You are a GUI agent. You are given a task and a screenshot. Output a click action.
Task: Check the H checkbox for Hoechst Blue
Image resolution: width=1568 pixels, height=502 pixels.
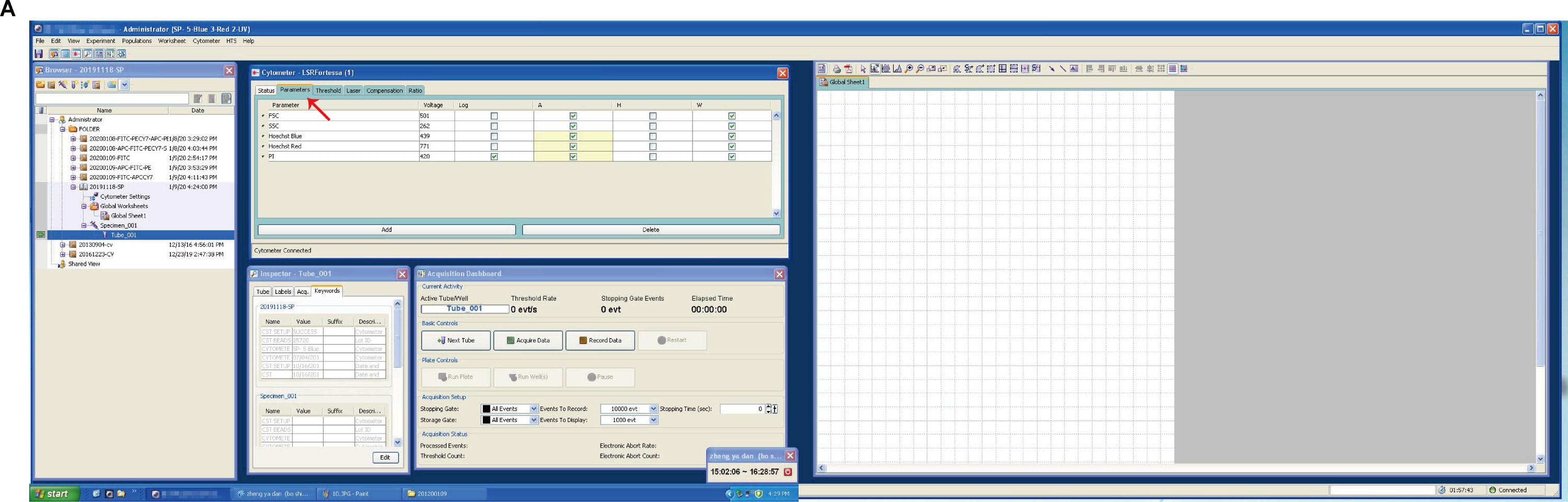tap(652, 136)
